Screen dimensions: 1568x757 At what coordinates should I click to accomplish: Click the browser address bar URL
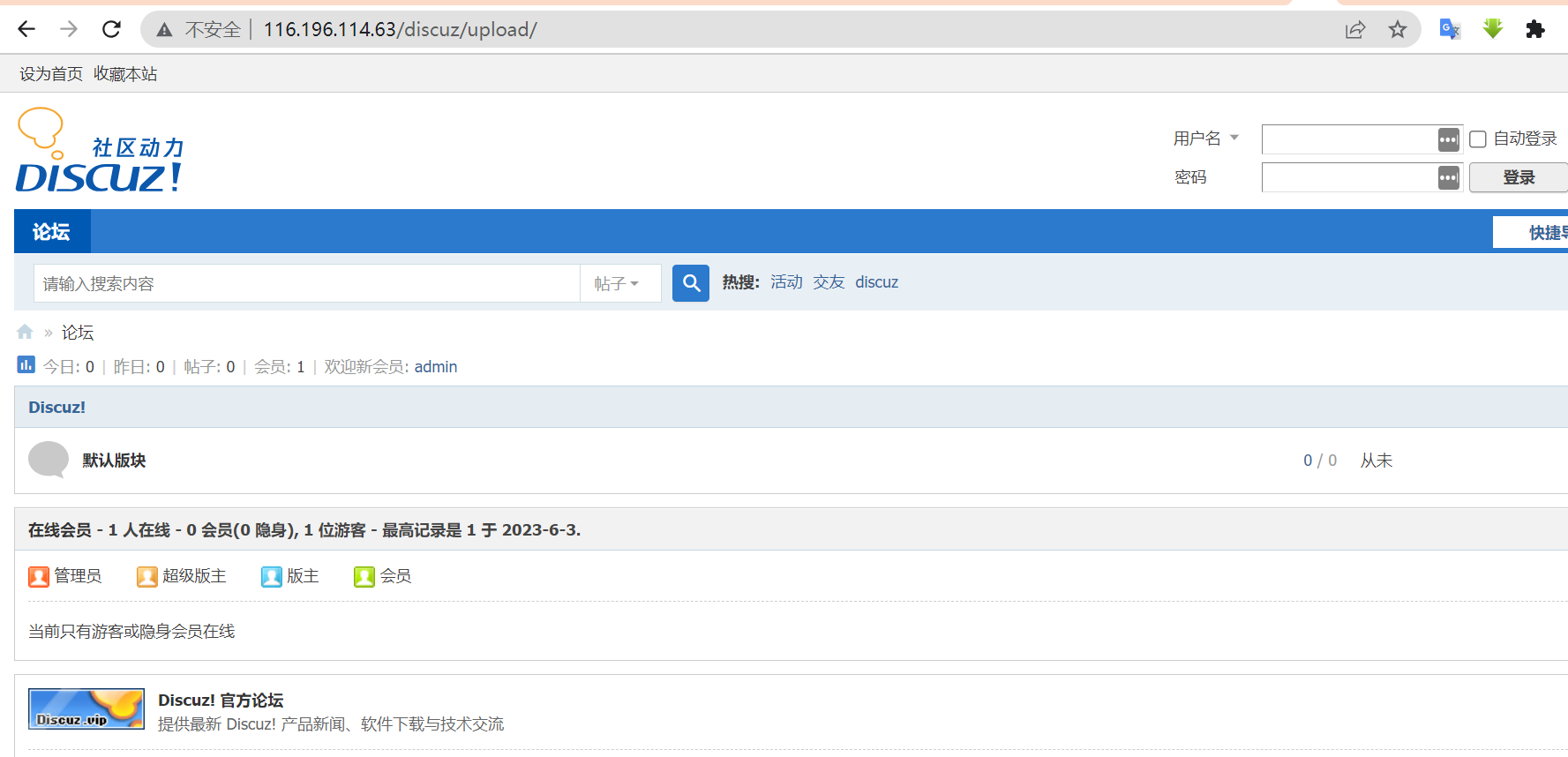tap(400, 30)
